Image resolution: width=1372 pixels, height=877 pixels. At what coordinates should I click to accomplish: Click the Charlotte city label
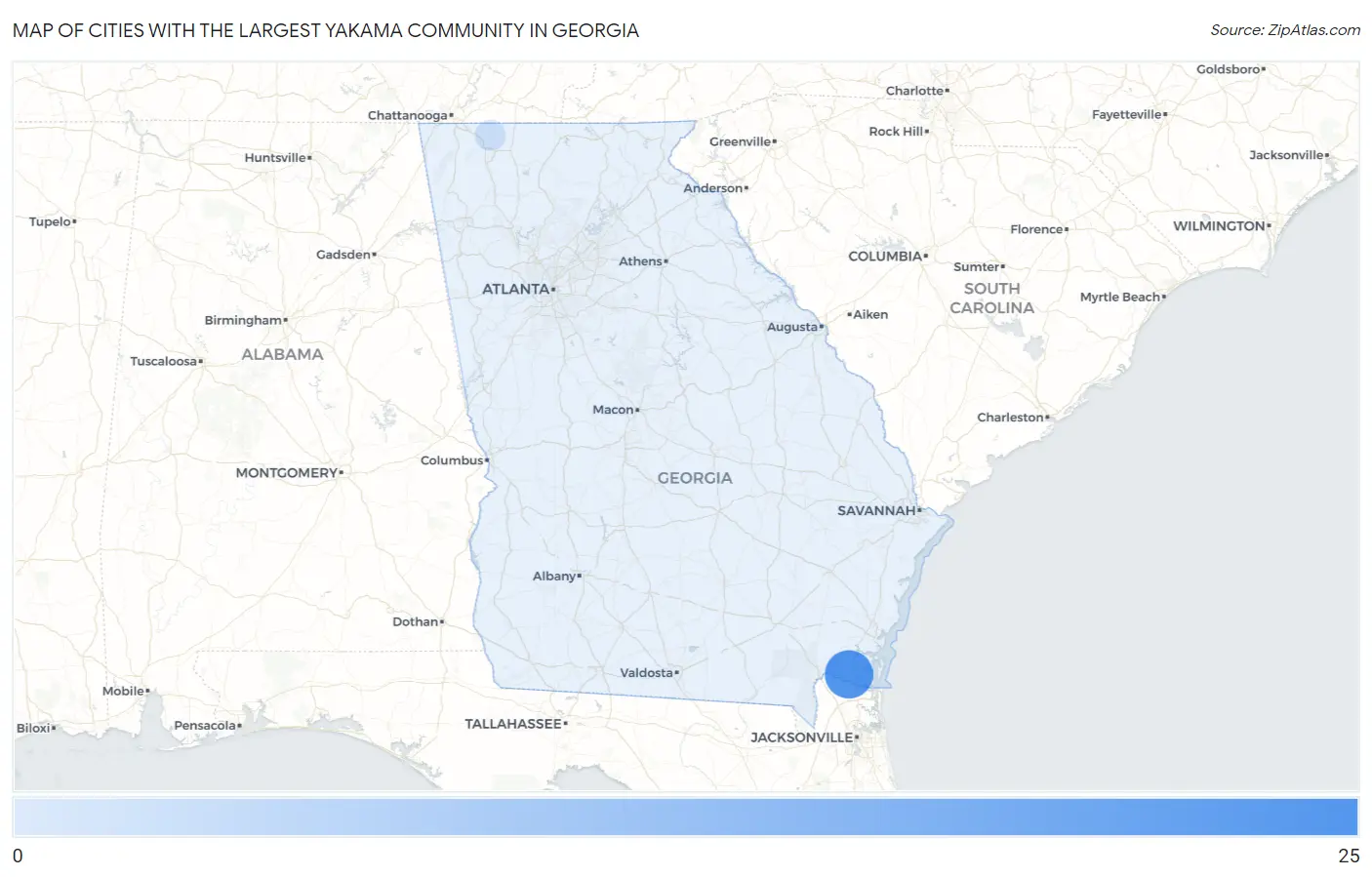point(914,91)
